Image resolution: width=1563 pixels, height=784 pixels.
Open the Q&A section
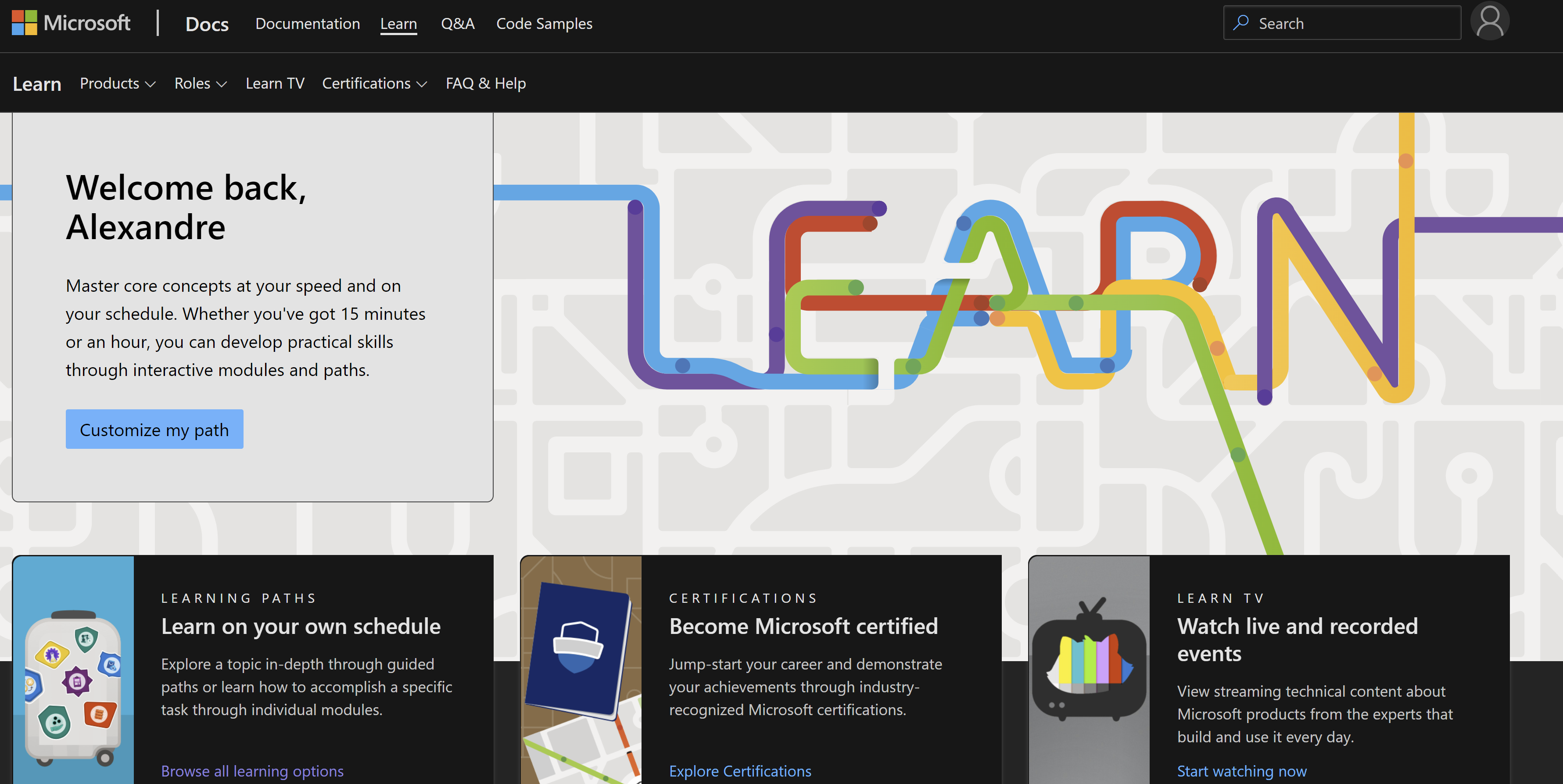(x=458, y=24)
